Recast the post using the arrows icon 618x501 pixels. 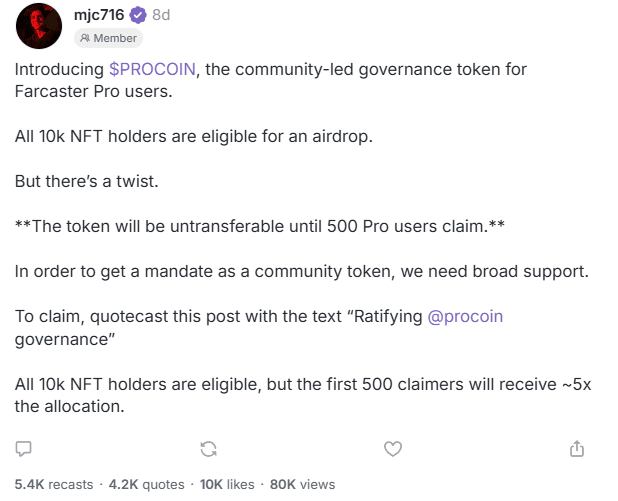(208, 449)
